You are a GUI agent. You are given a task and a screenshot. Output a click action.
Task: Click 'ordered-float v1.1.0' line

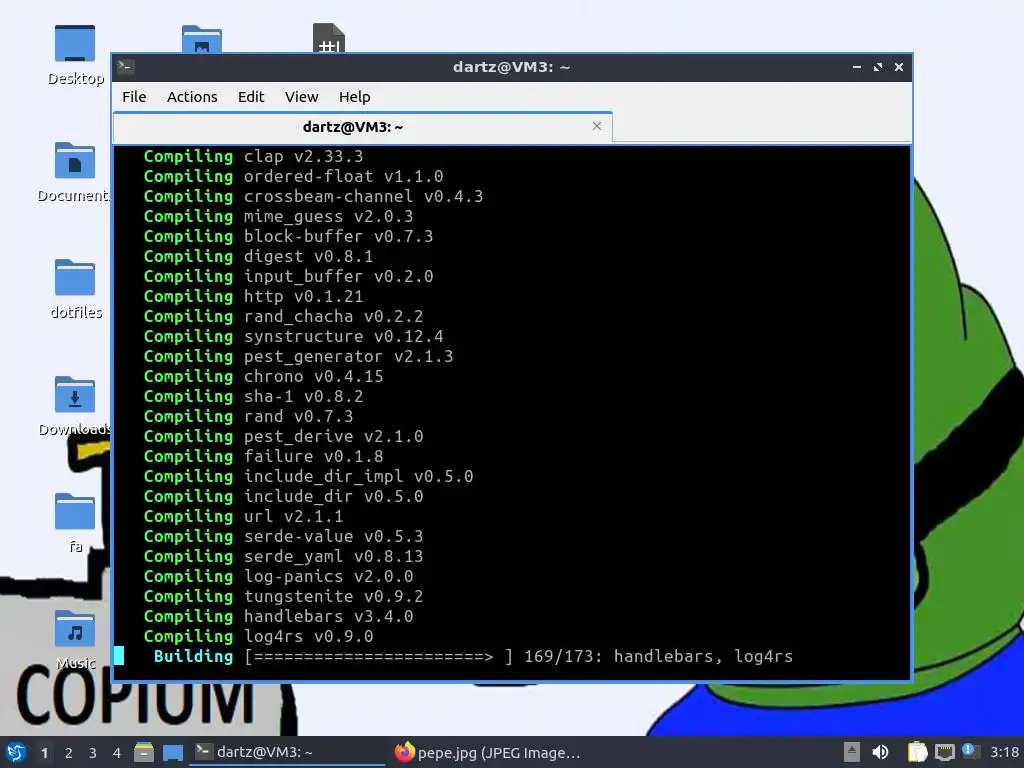pos(343,176)
